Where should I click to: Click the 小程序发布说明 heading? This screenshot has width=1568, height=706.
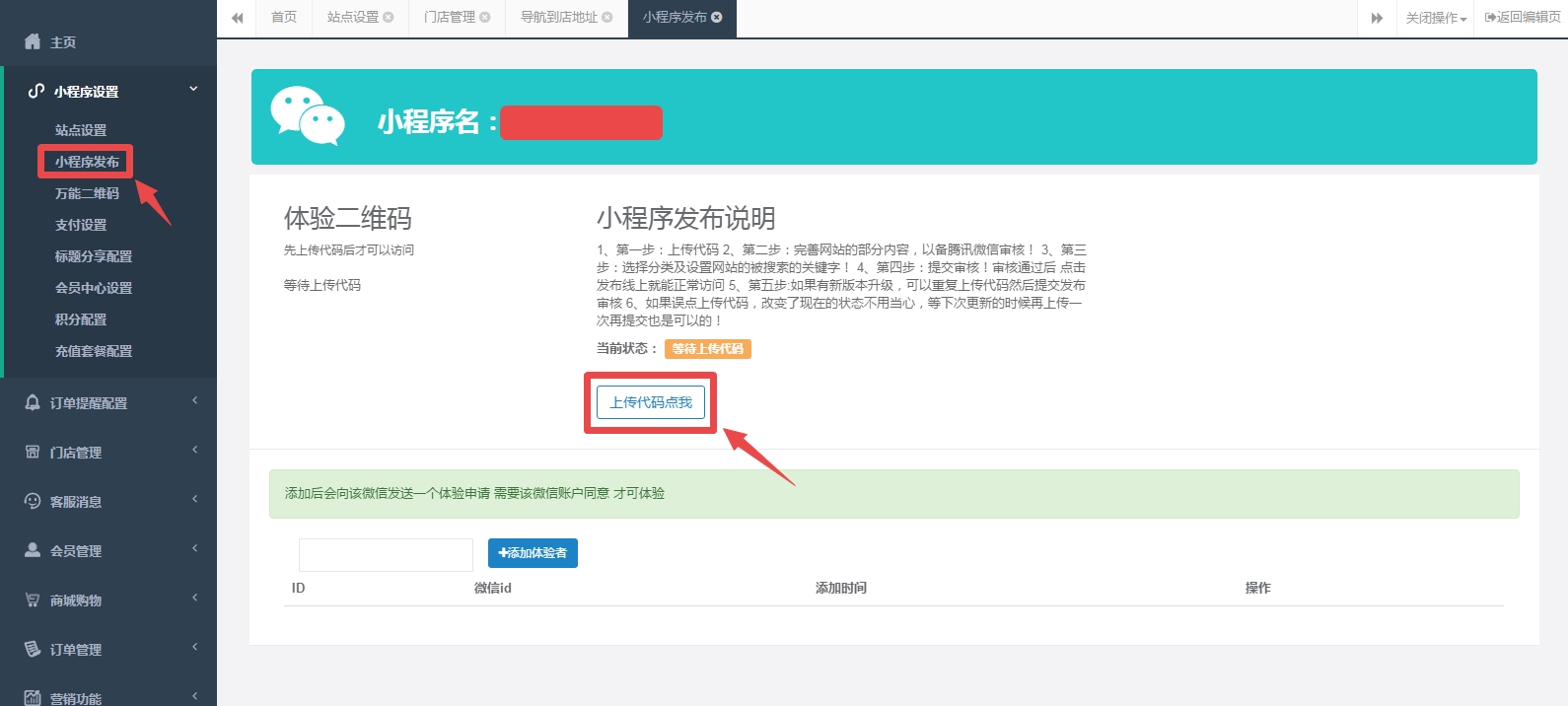click(x=686, y=218)
